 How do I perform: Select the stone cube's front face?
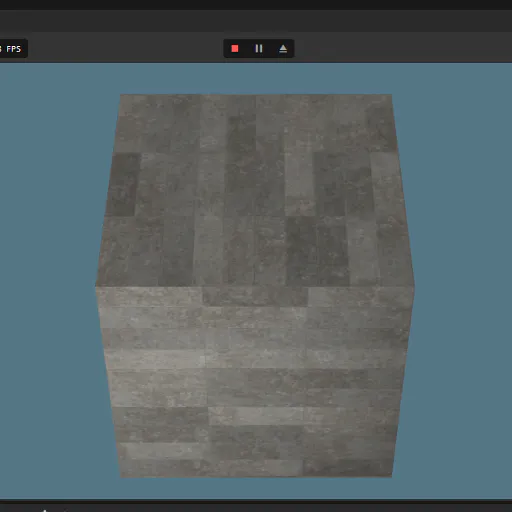pyautogui.click(x=255, y=382)
